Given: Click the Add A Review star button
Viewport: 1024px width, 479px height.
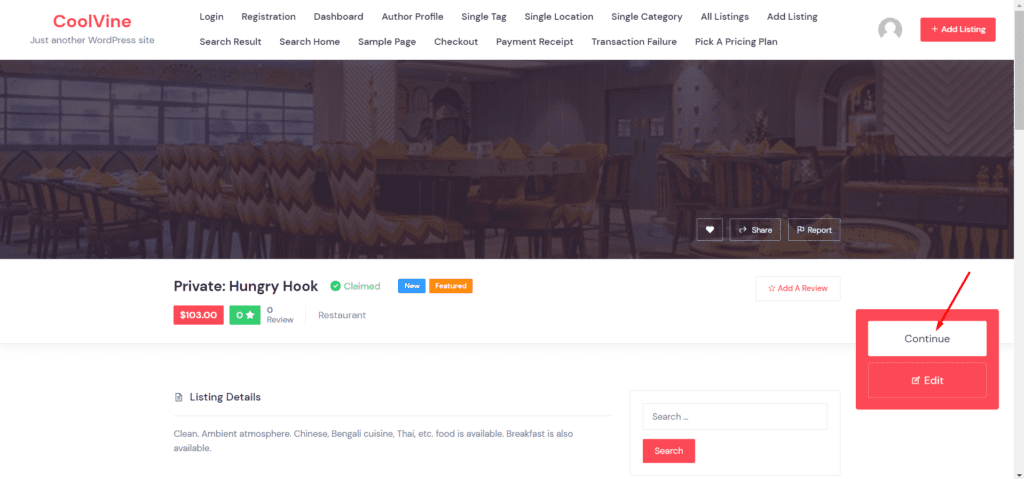Looking at the screenshot, I should point(797,288).
